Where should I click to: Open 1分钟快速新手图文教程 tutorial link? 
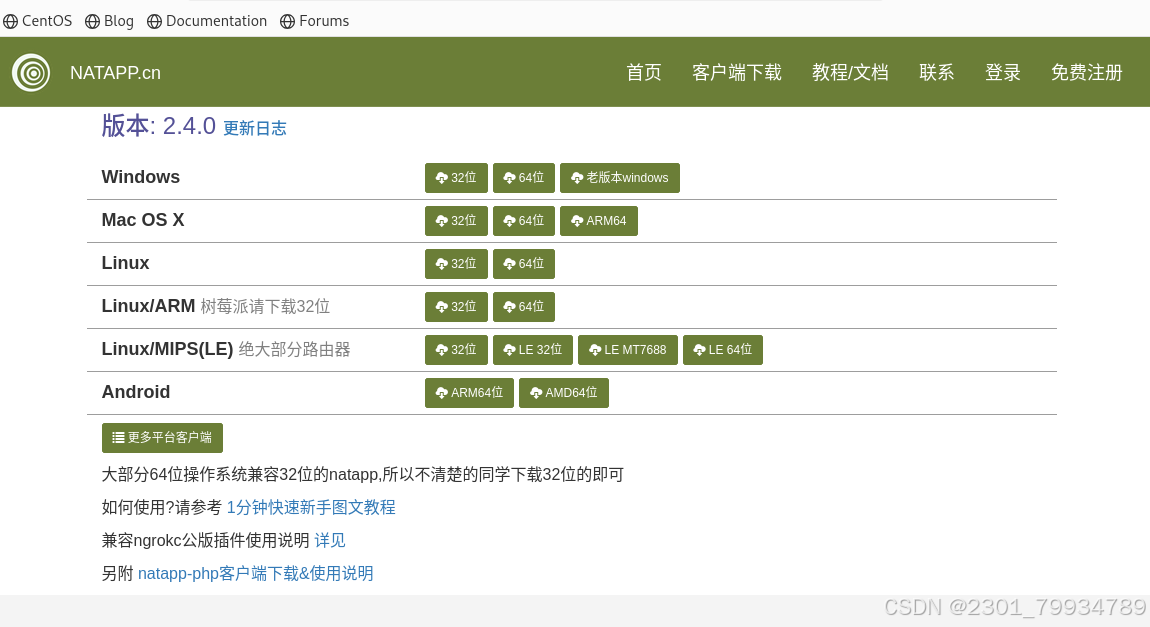pyautogui.click(x=311, y=507)
